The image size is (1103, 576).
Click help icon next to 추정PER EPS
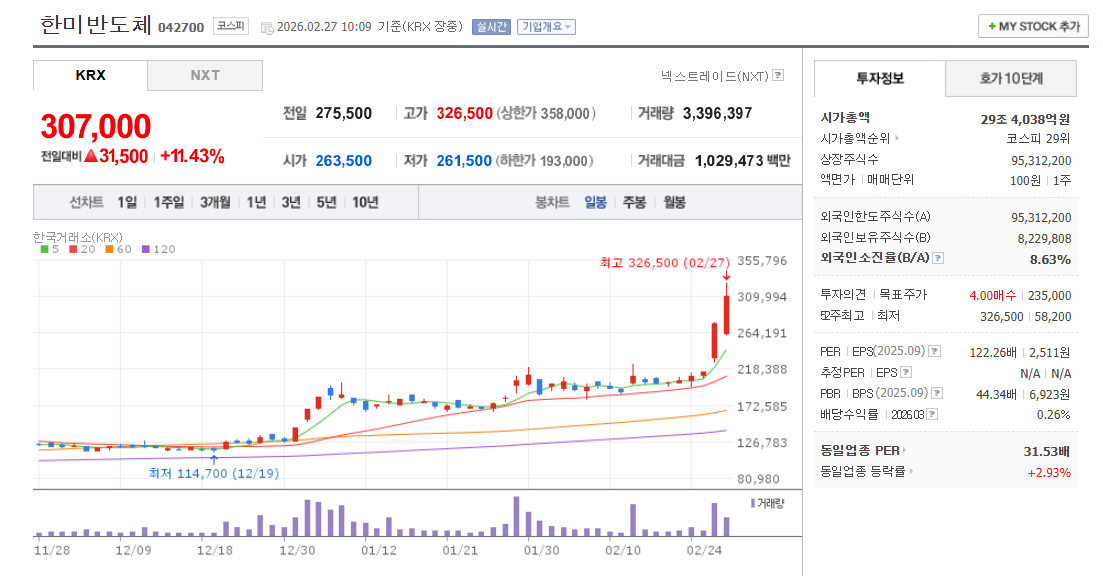pyautogui.click(x=906, y=372)
